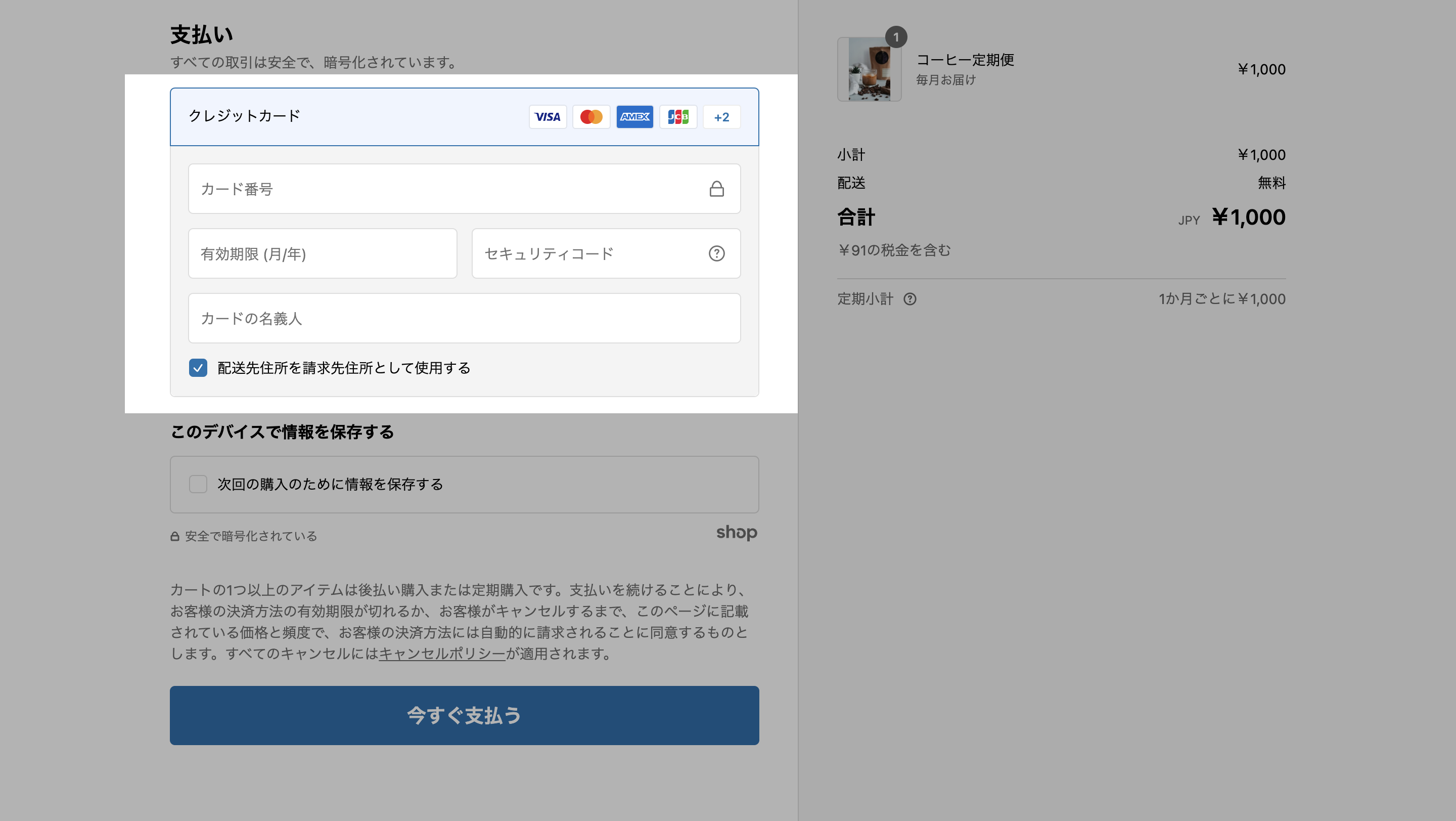Click the shop logo
This screenshot has height=821, width=1456.
click(736, 532)
